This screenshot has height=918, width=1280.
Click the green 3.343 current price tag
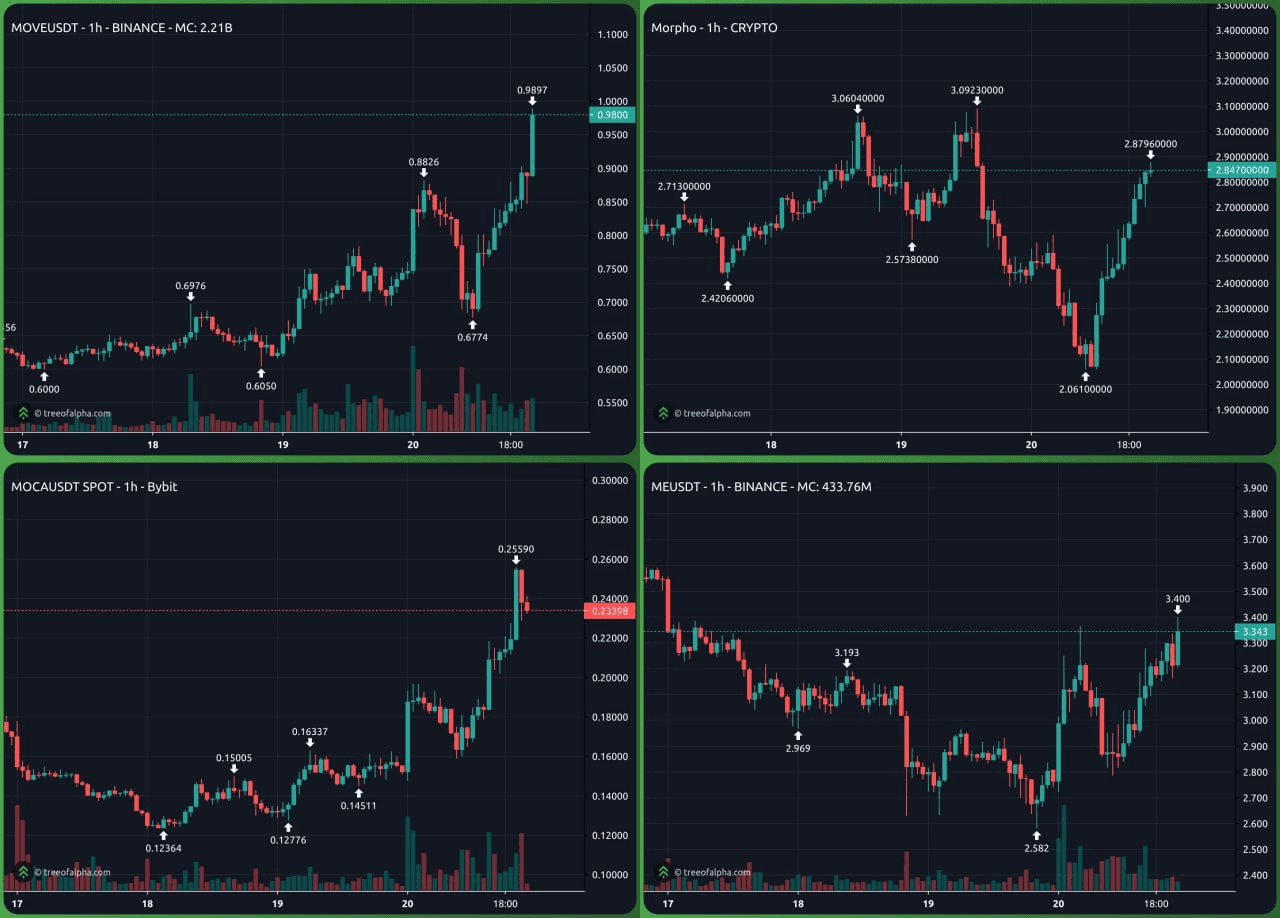(x=1254, y=631)
